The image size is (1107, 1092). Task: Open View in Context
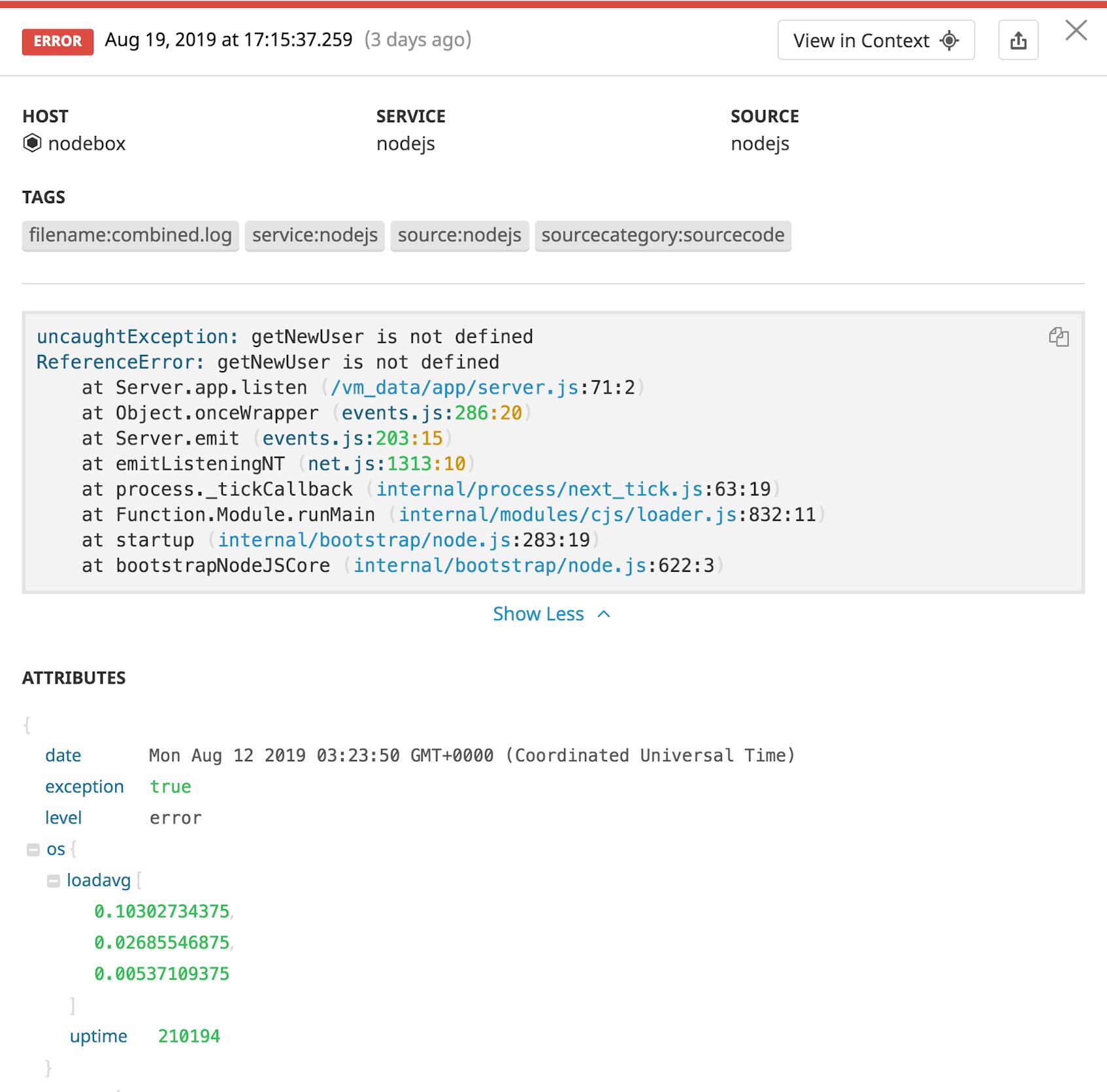861,40
